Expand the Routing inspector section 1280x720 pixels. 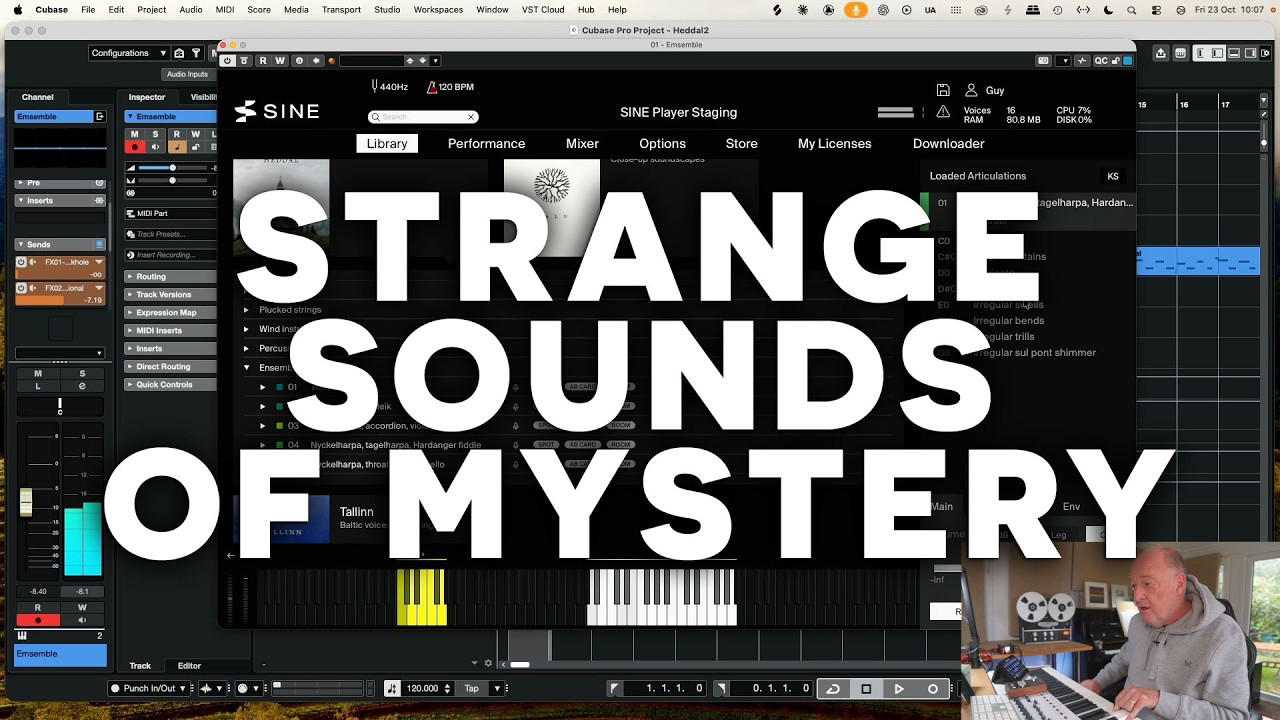(170, 277)
